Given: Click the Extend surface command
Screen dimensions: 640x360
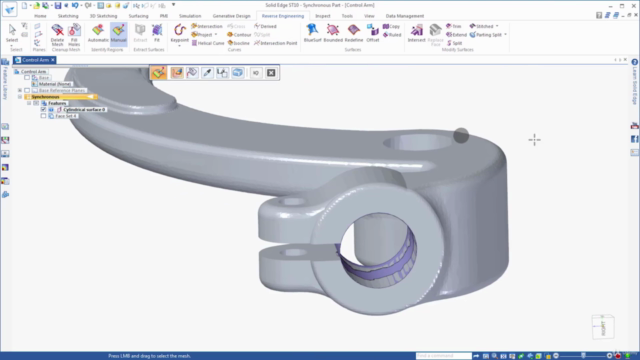Looking at the screenshot, I should click(x=456, y=35).
